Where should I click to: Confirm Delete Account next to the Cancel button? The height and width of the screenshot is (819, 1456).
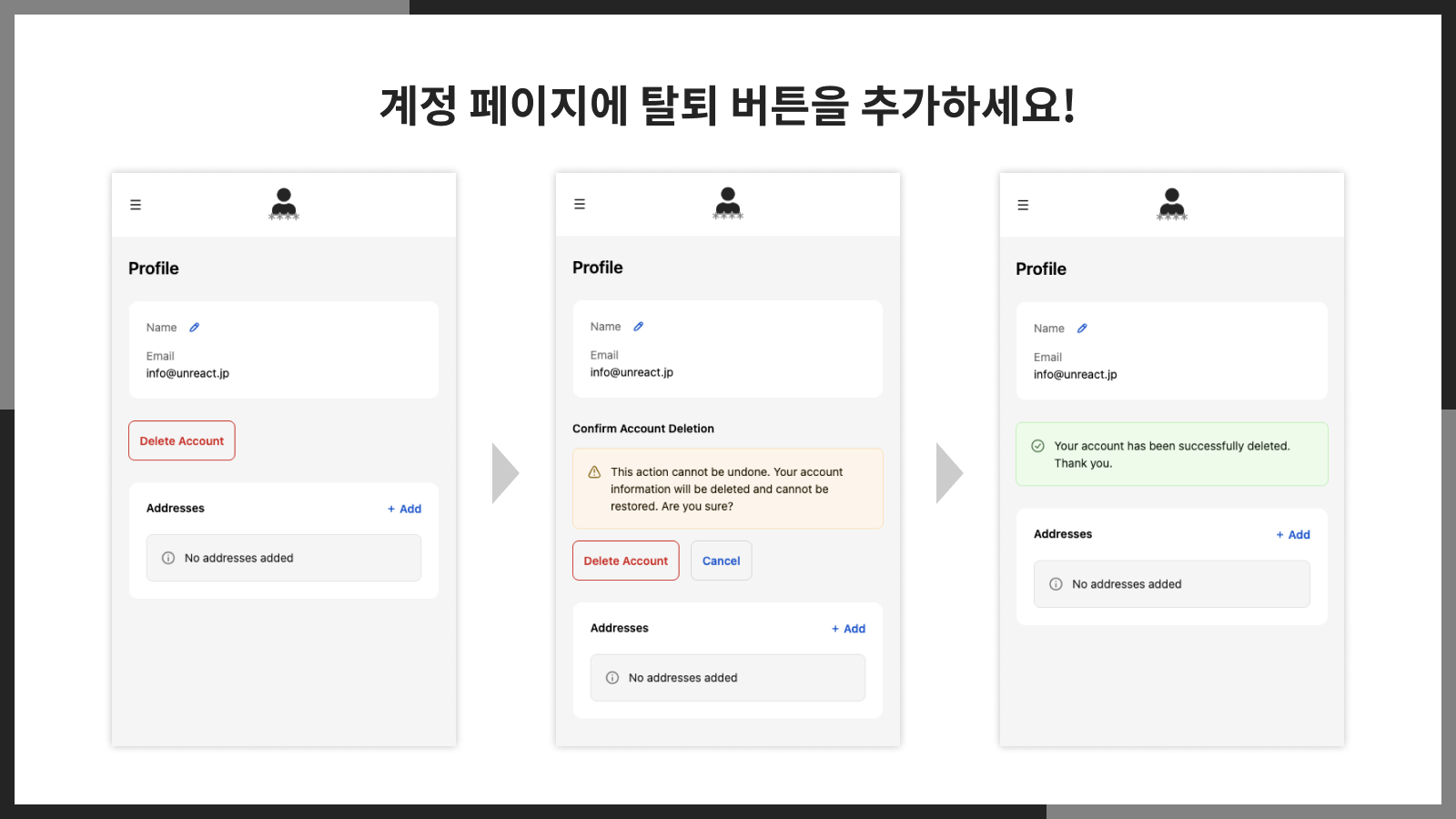pos(626,561)
